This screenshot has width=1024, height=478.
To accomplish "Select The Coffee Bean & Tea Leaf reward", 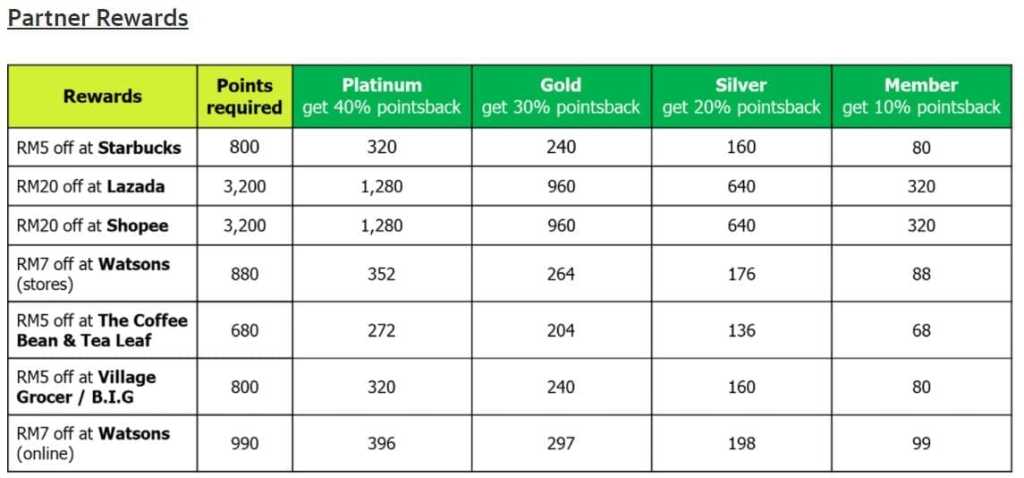I will 101,330.
